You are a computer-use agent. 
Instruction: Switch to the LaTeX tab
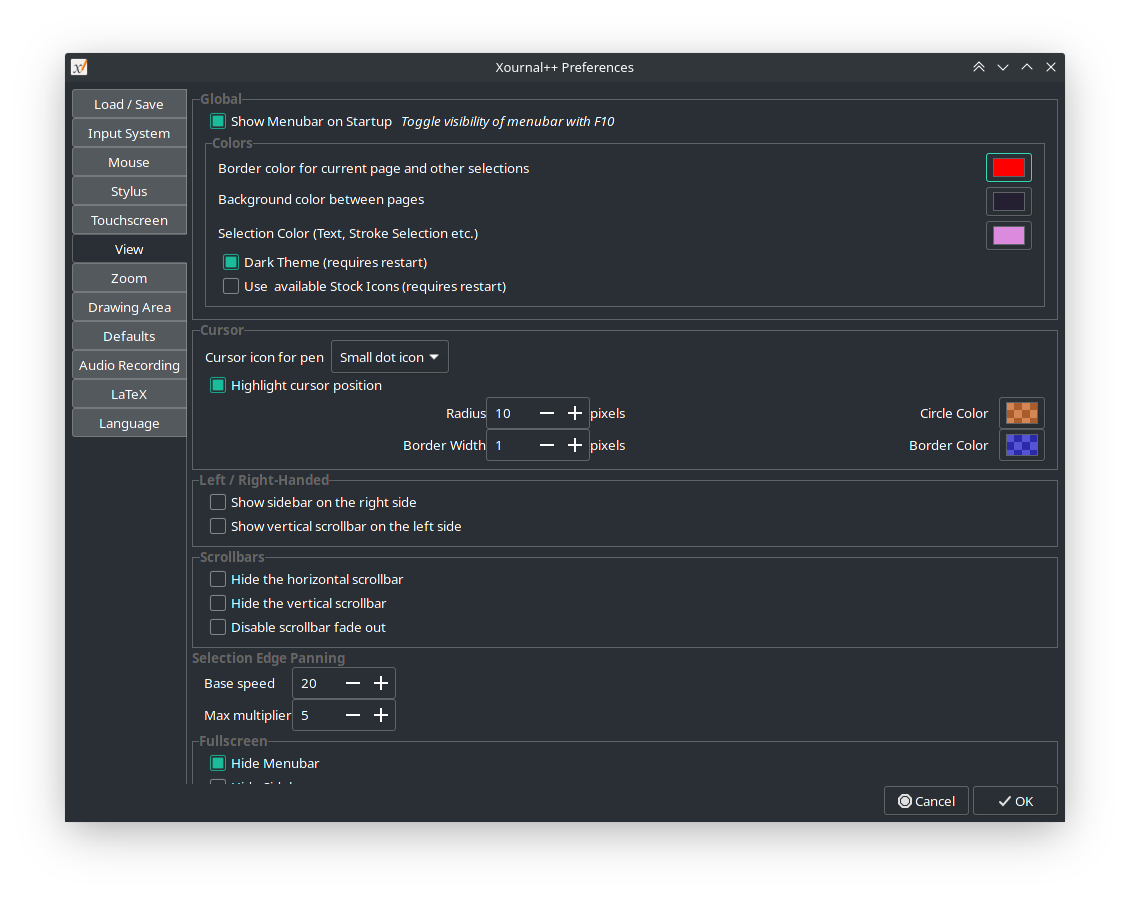(129, 394)
